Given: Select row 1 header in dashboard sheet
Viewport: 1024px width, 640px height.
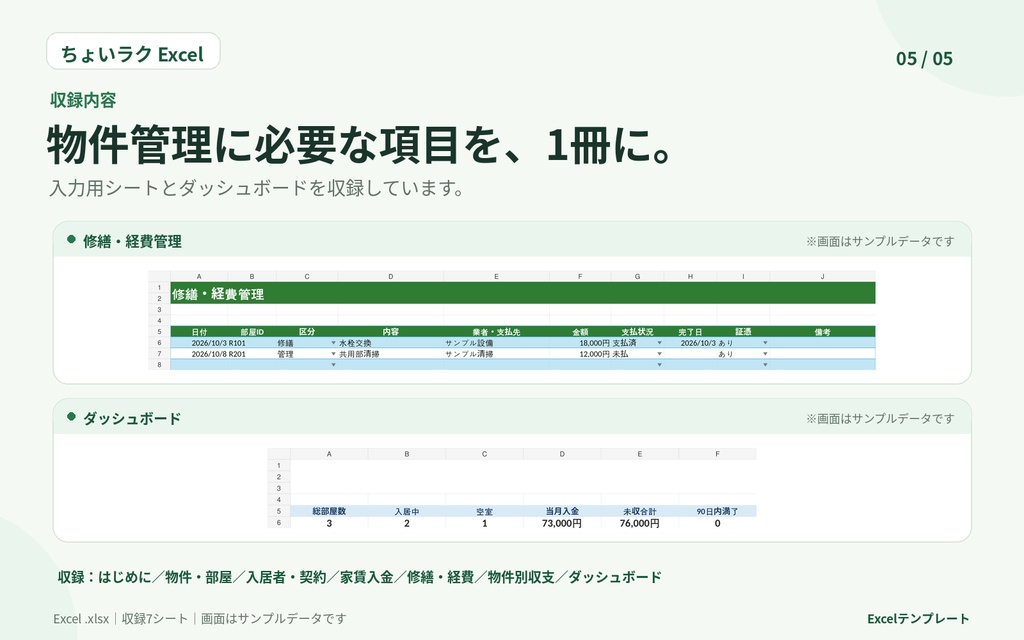Looking at the screenshot, I should coord(279,466).
